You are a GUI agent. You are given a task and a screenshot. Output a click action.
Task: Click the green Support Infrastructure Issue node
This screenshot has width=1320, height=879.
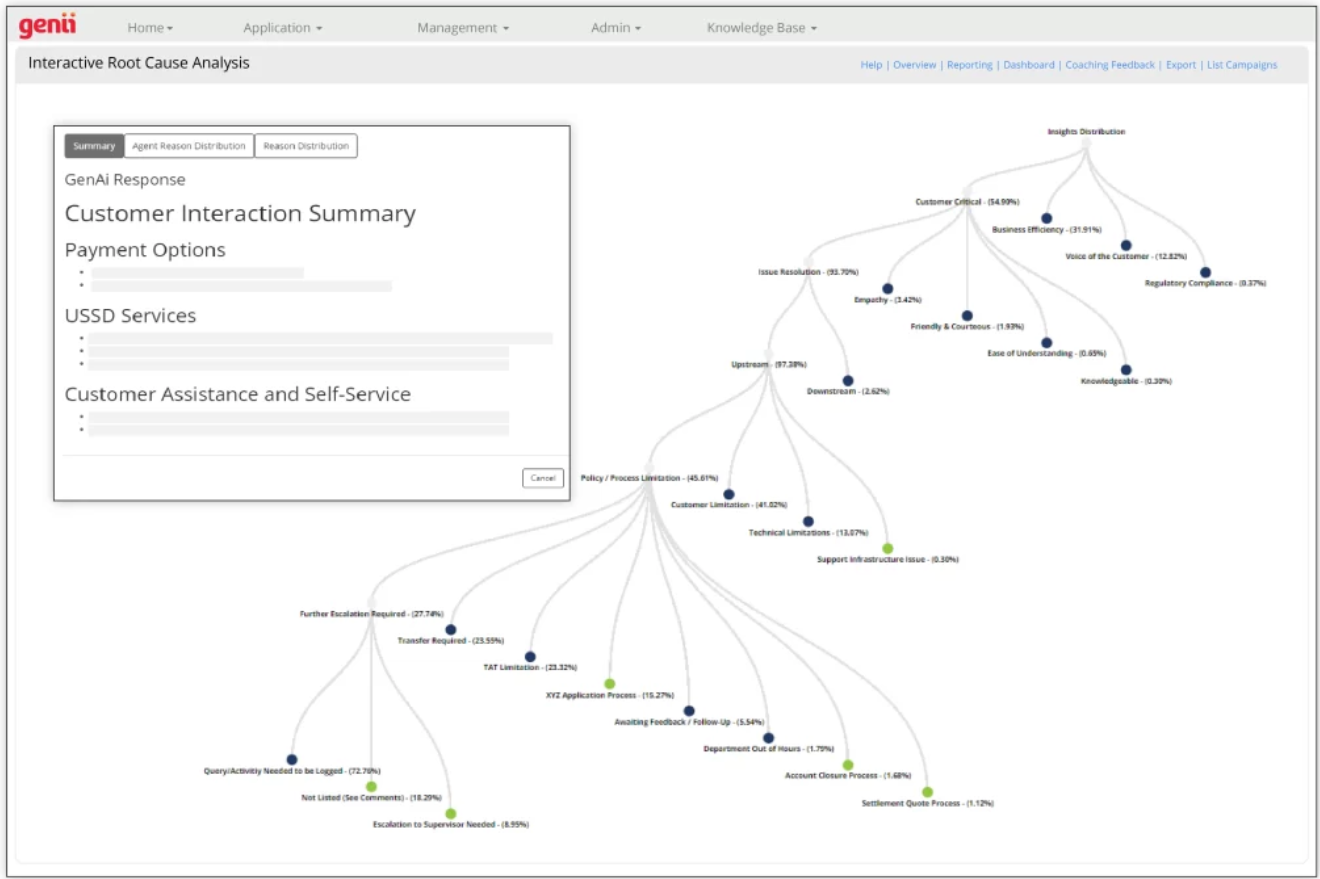(887, 548)
